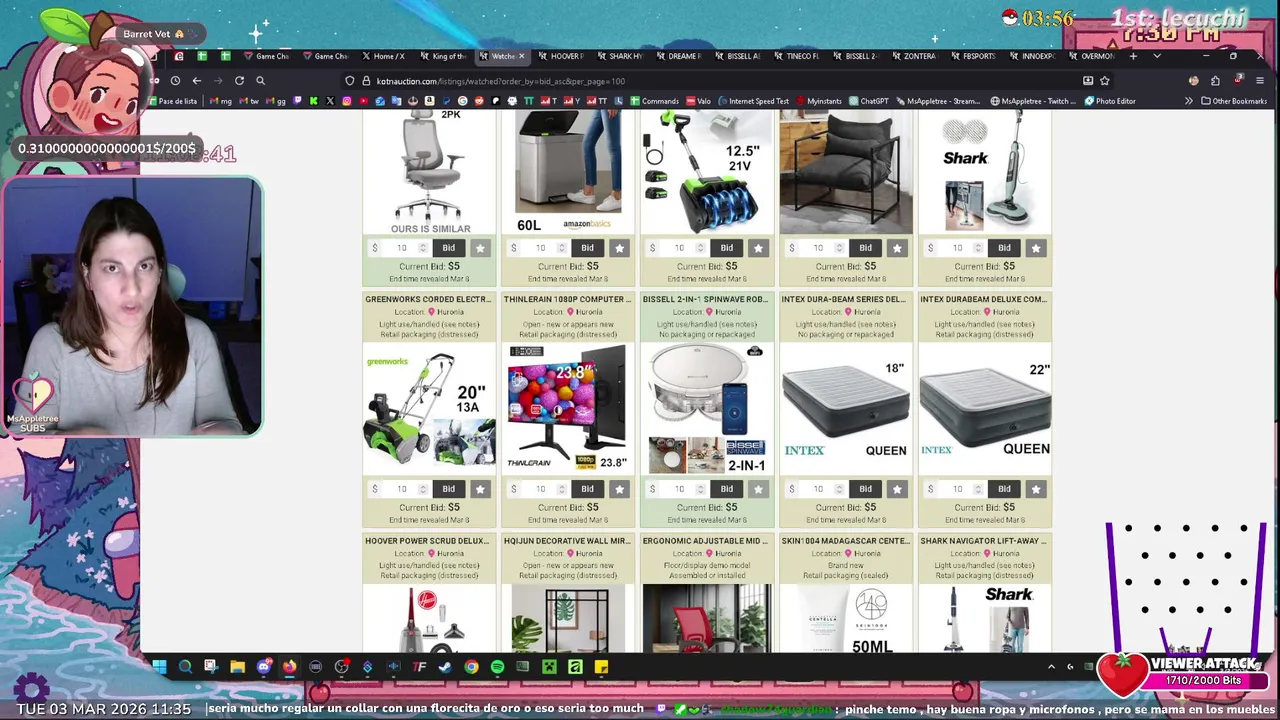This screenshot has width=1280, height=720.
Task: Open Spotify from the taskbar
Action: 497,667
